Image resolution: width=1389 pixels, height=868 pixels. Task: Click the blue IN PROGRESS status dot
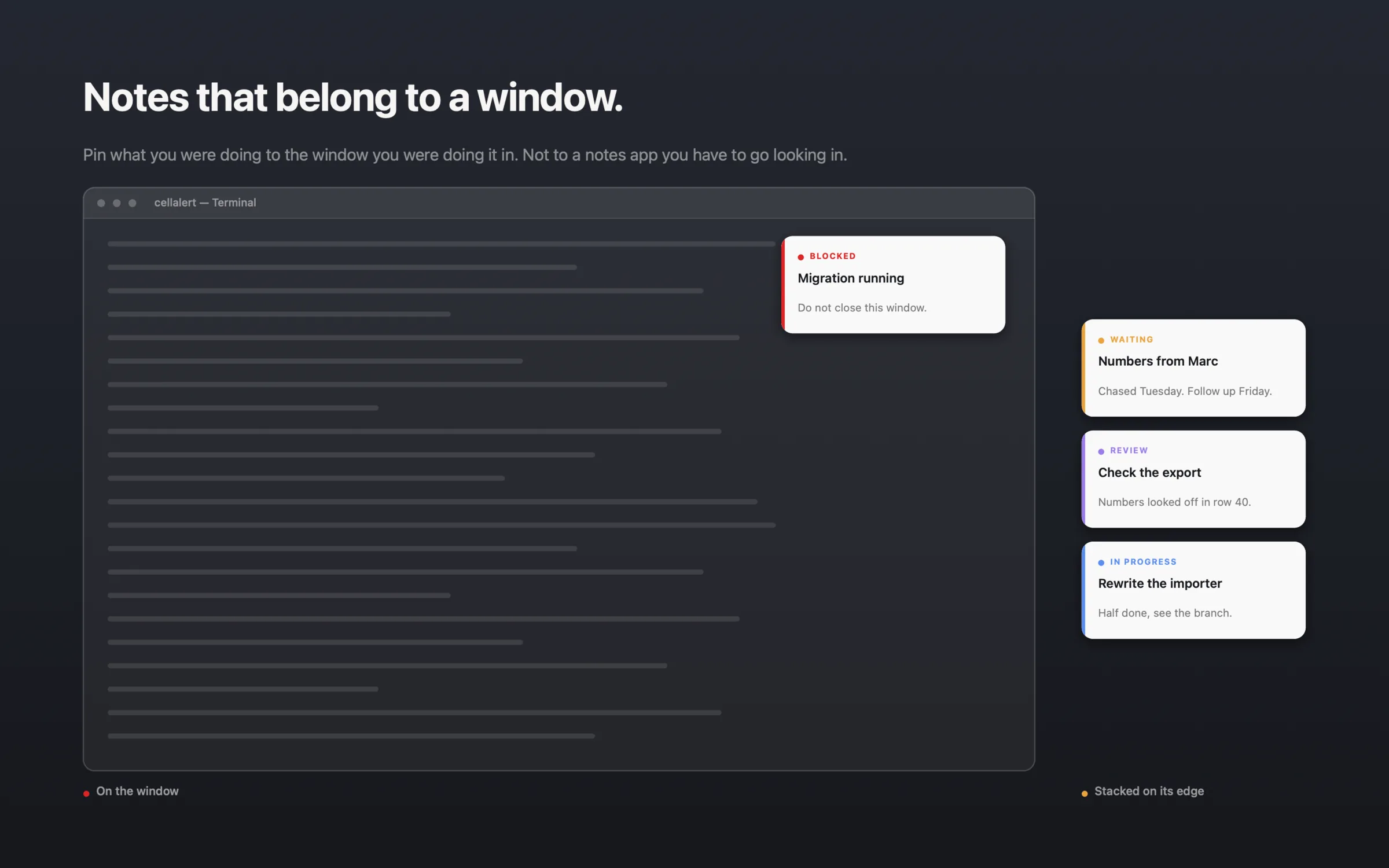tap(1101, 562)
